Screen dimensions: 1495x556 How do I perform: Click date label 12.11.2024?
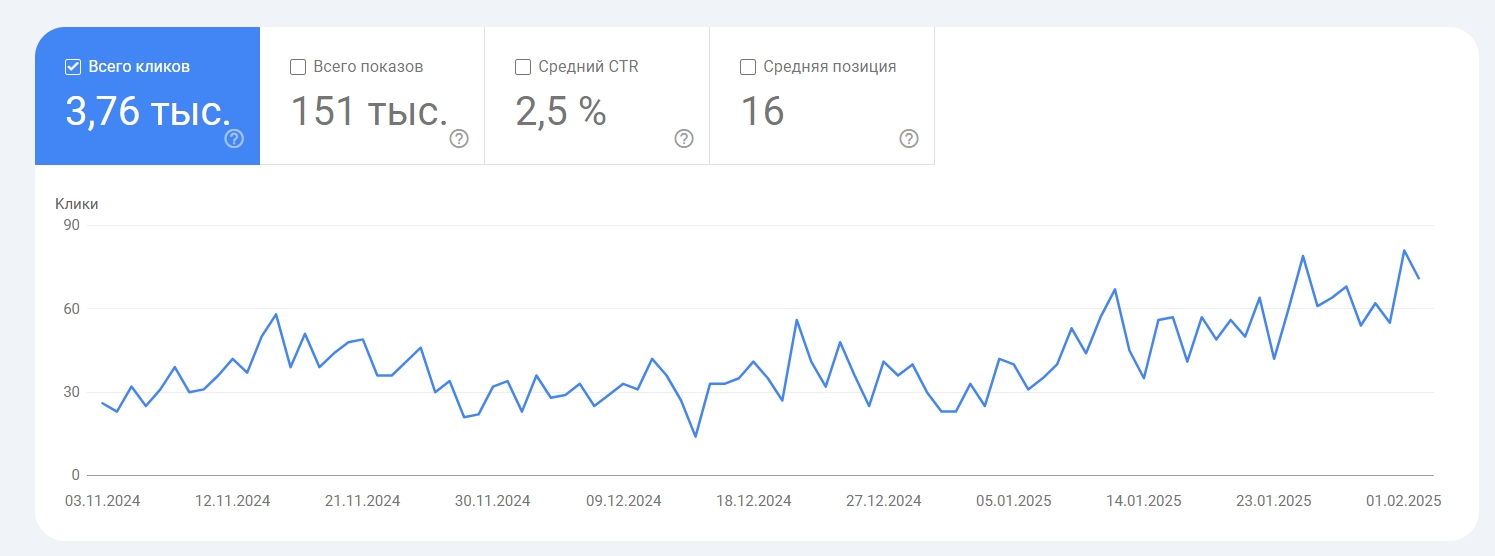click(232, 501)
